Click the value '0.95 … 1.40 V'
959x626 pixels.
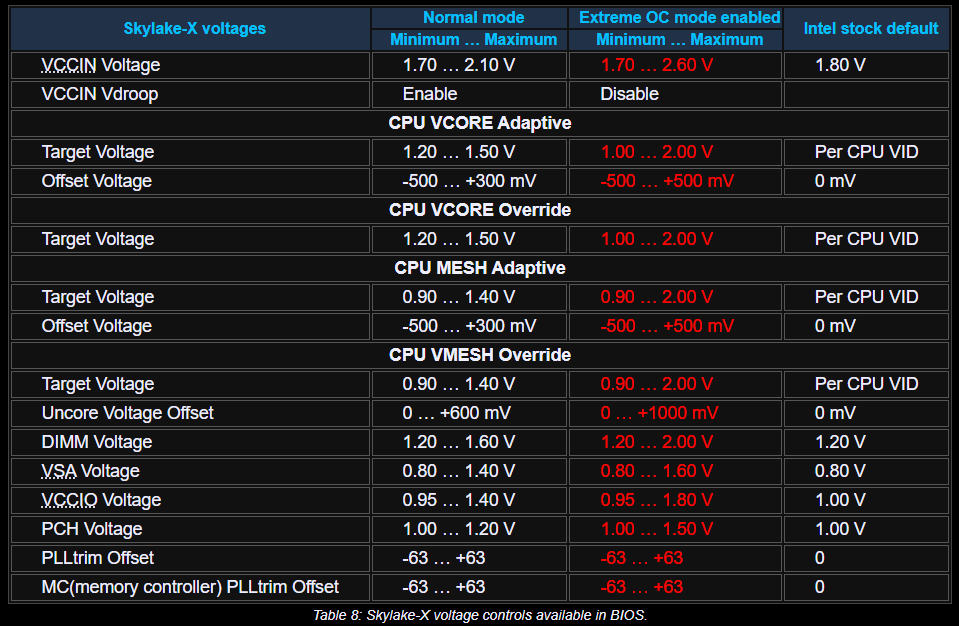(459, 500)
